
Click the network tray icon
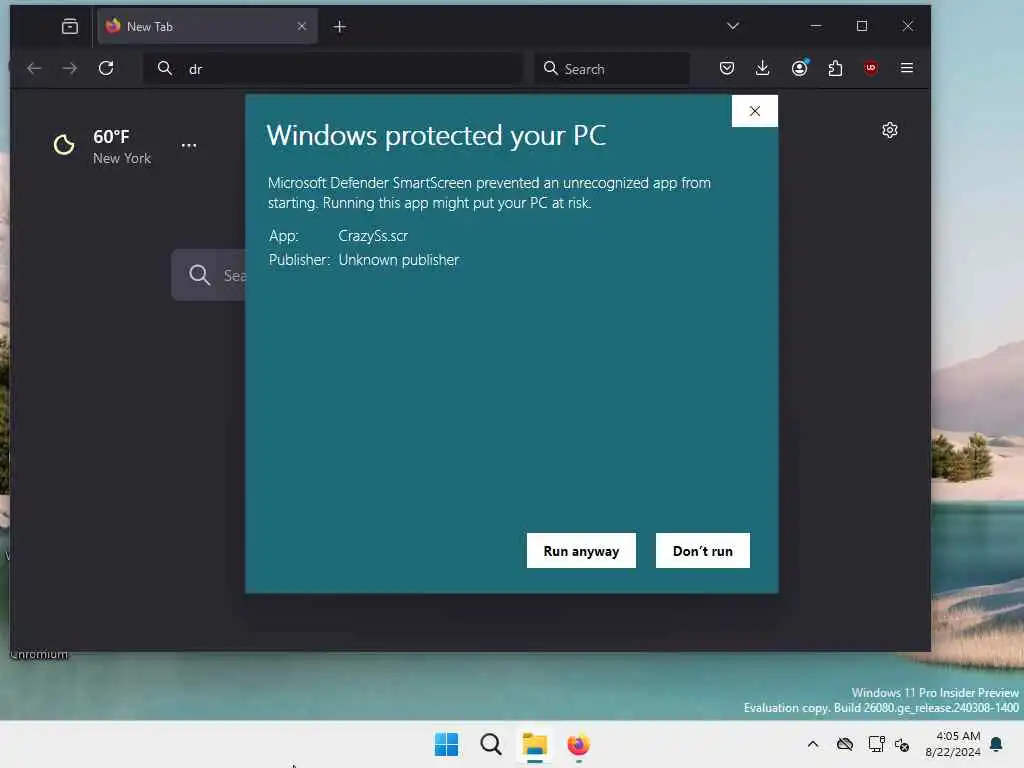click(x=876, y=744)
